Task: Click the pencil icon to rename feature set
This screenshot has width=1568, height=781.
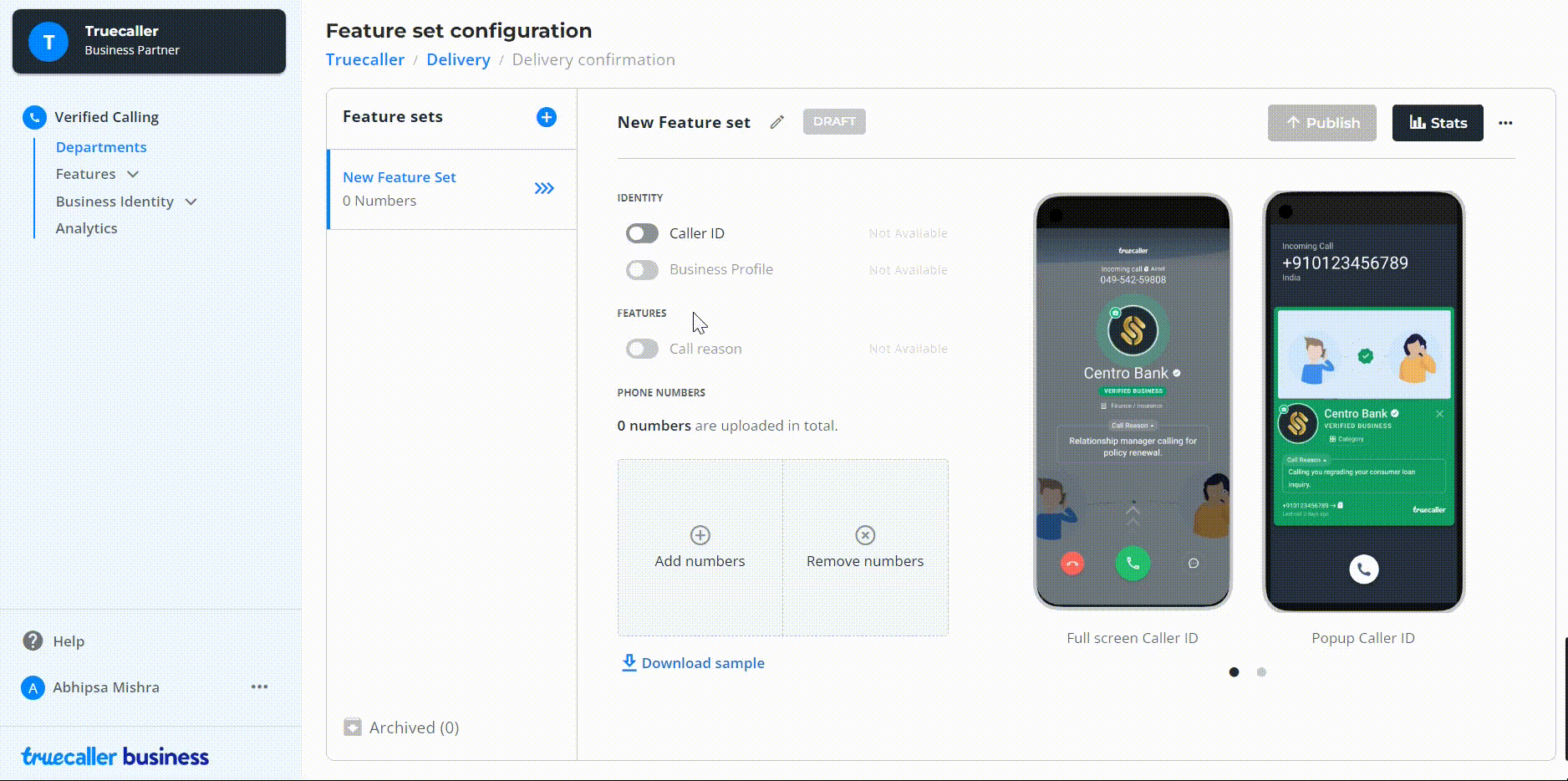Action: click(x=777, y=122)
